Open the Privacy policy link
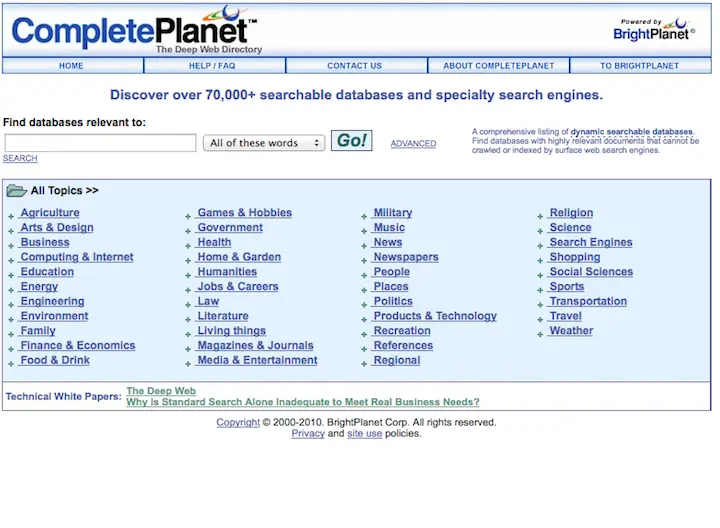Image resolution: width=720 pixels, height=528 pixels. point(308,434)
